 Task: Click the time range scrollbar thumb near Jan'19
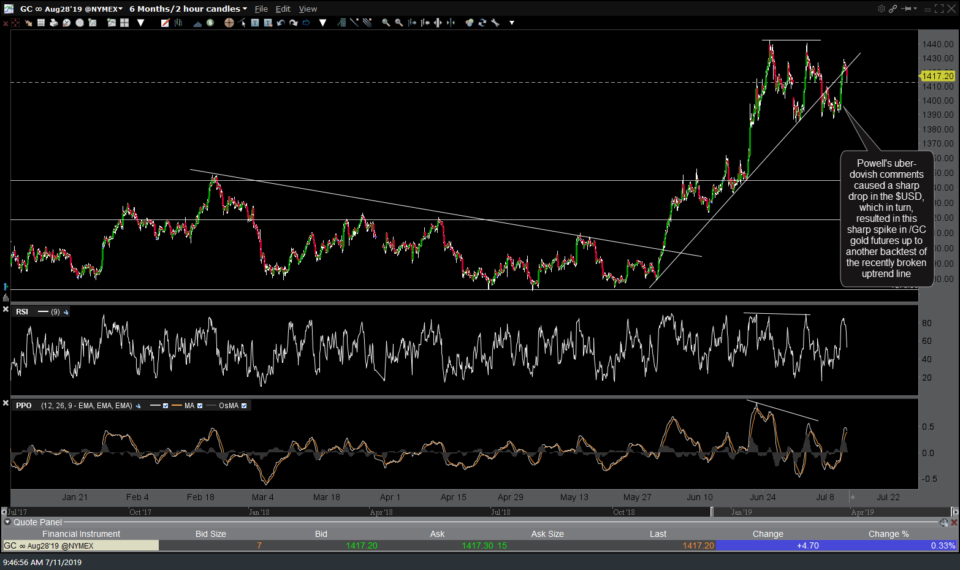[x=711, y=512]
